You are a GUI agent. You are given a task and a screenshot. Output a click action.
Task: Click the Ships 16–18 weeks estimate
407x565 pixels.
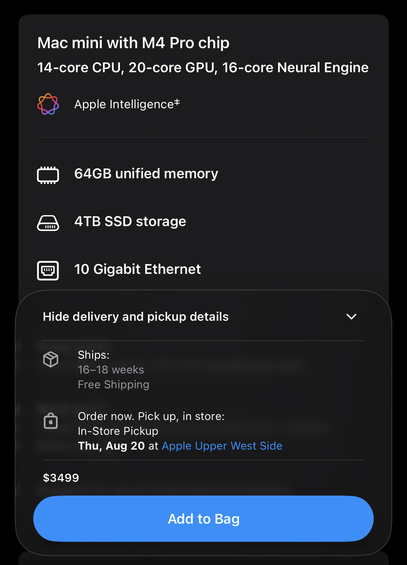pyautogui.click(x=111, y=370)
